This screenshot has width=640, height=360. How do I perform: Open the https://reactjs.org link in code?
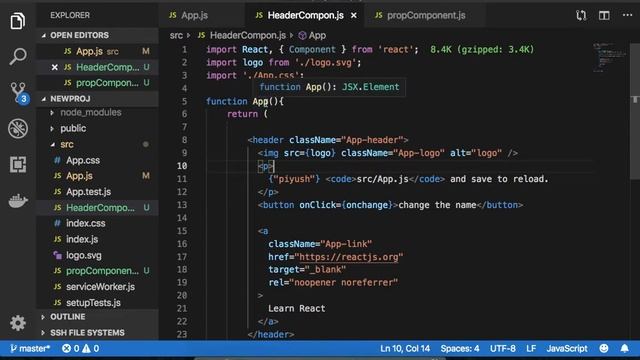tap(349, 257)
